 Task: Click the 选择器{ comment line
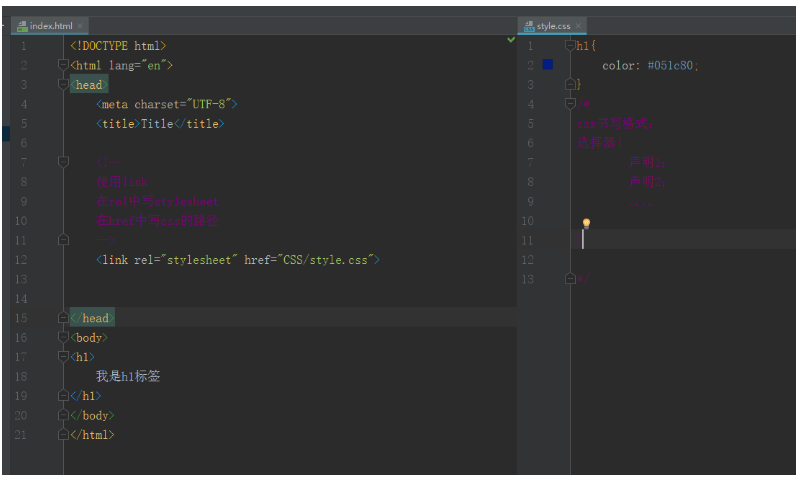tap(599, 143)
